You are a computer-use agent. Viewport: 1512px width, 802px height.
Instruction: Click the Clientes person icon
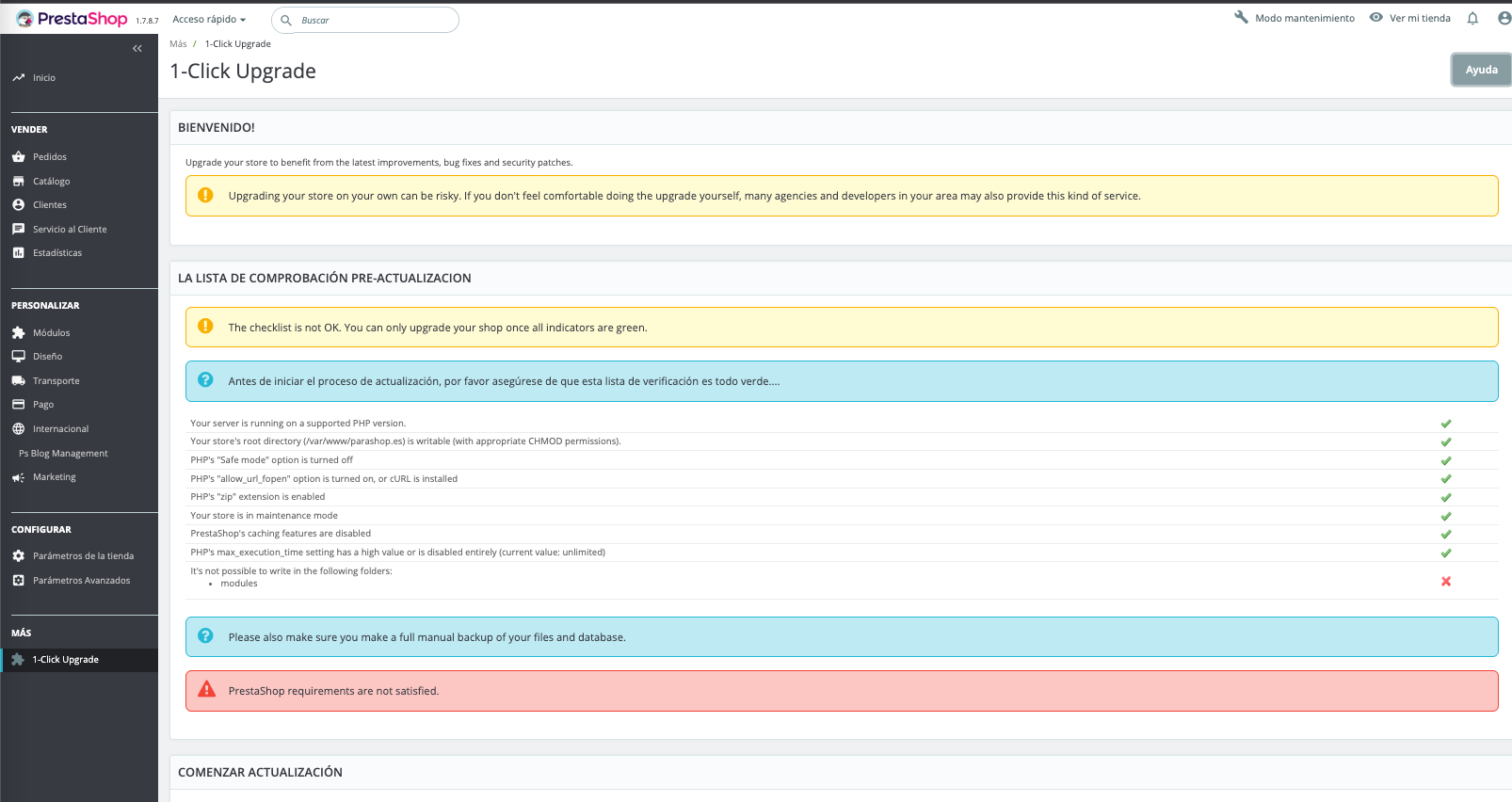19,205
